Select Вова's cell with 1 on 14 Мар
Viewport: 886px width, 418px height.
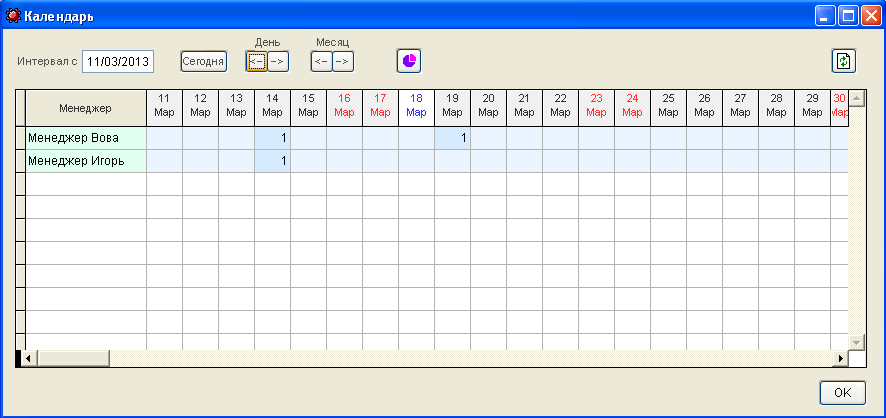point(272,138)
